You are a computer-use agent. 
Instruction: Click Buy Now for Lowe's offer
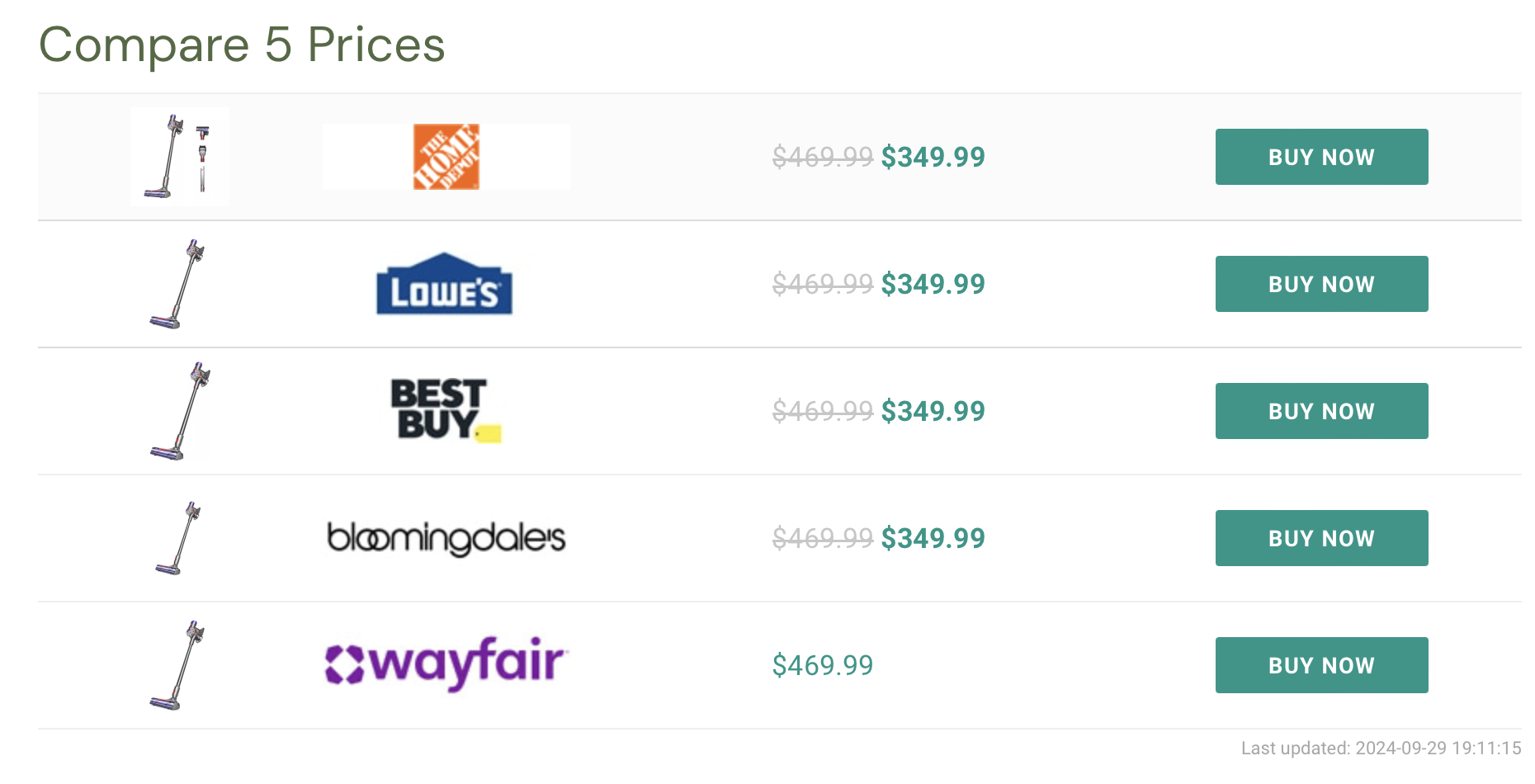1321,284
